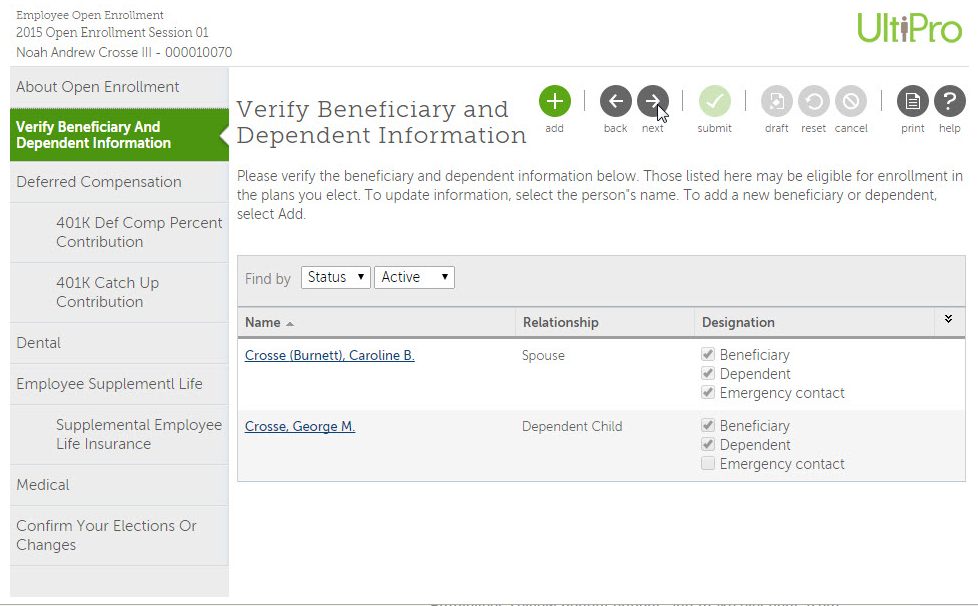Select the draft icon
This screenshot has height=606, width=978.
tap(776, 101)
